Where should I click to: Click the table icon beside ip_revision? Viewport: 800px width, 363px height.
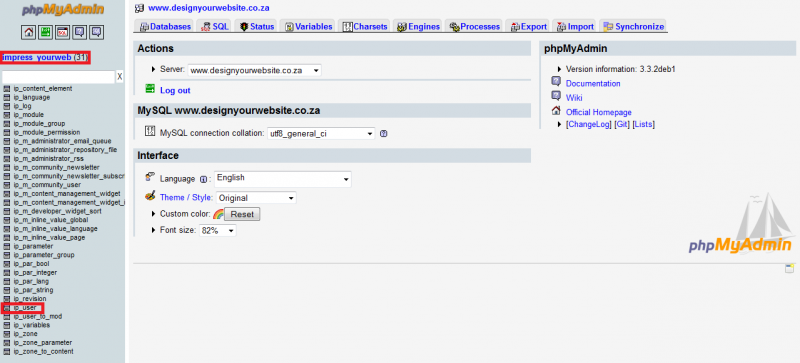point(7,299)
